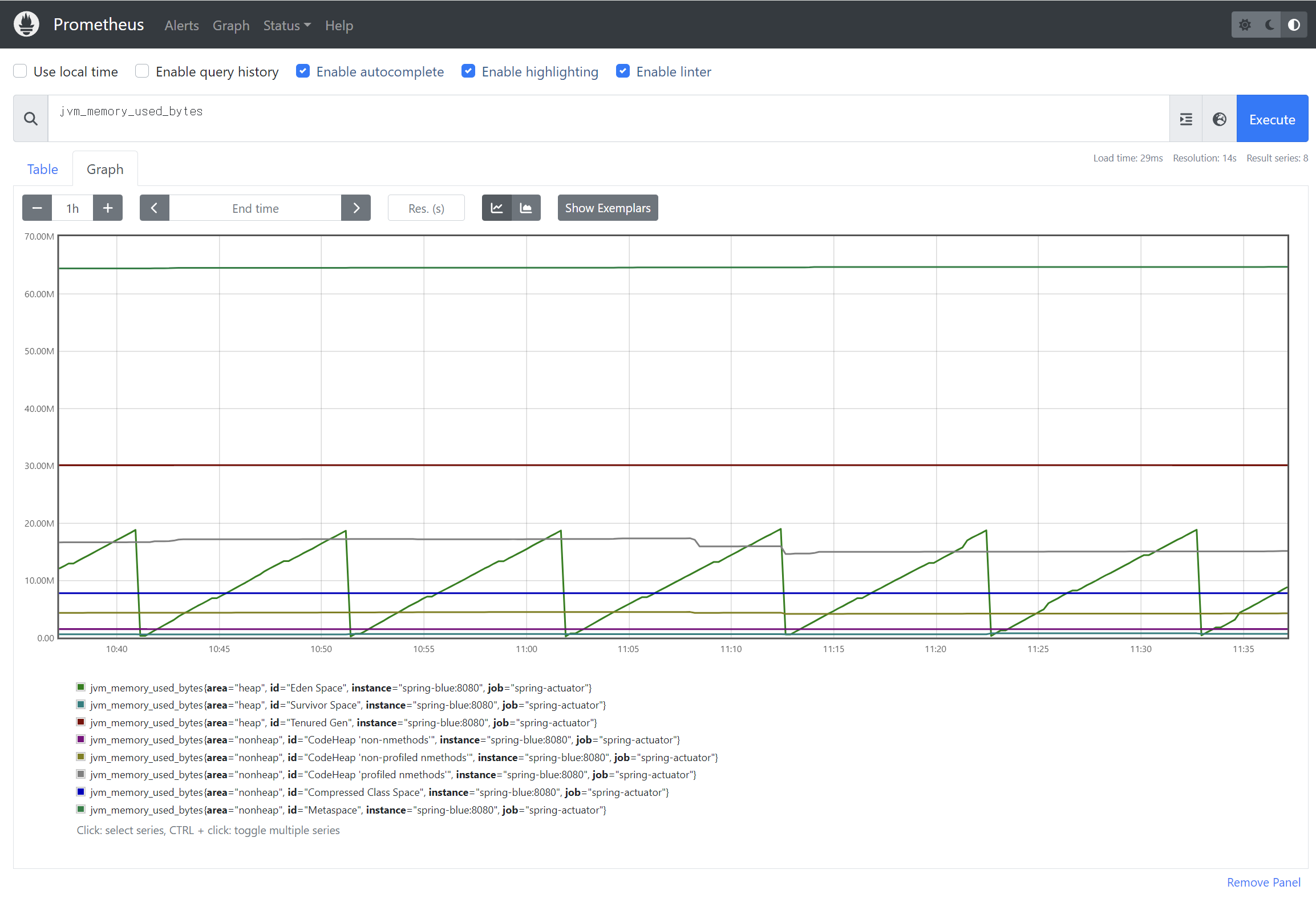Show unstacked line graph

496,208
